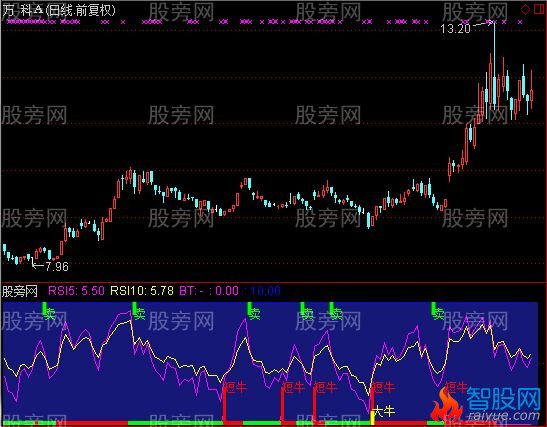
Task: Click the leftmost green 卖 sell marker
Action: point(49,313)
